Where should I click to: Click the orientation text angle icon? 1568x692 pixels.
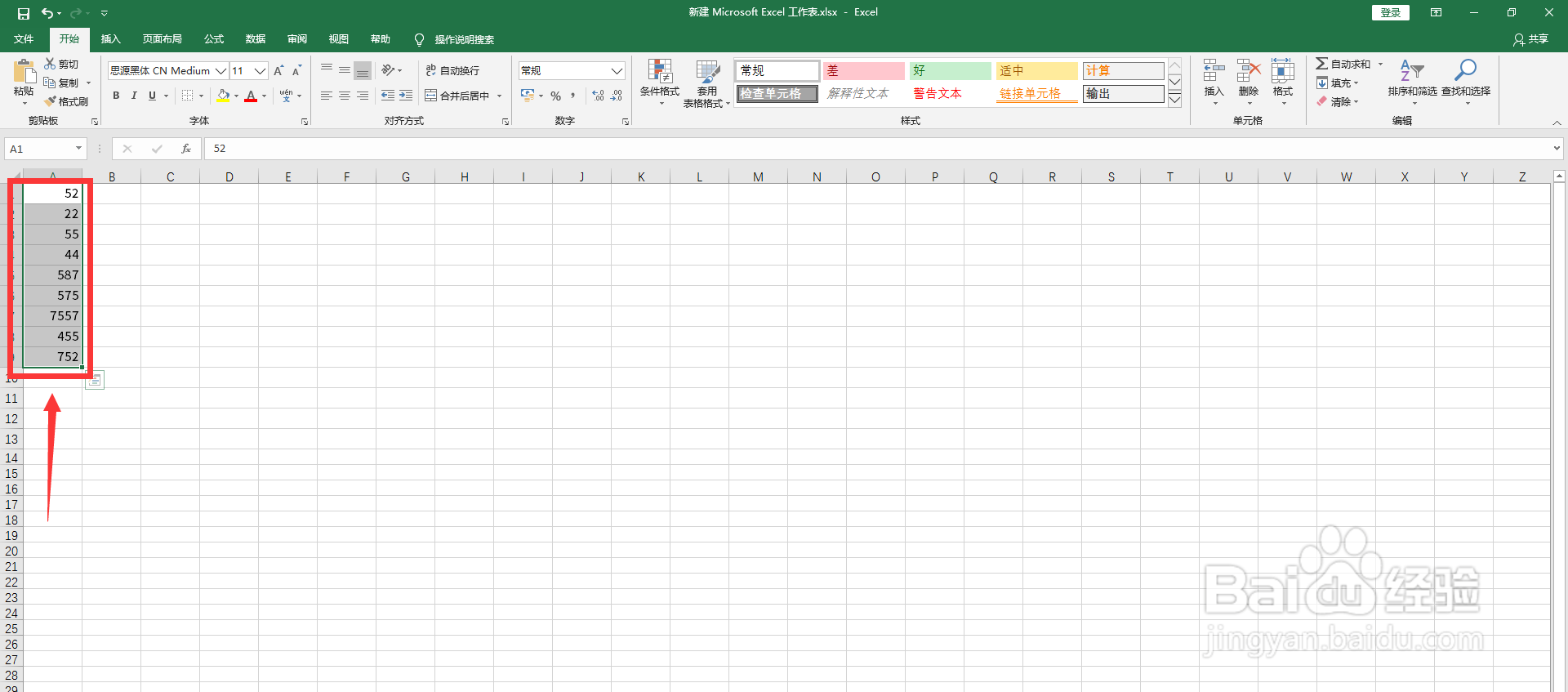click(388, 70)
